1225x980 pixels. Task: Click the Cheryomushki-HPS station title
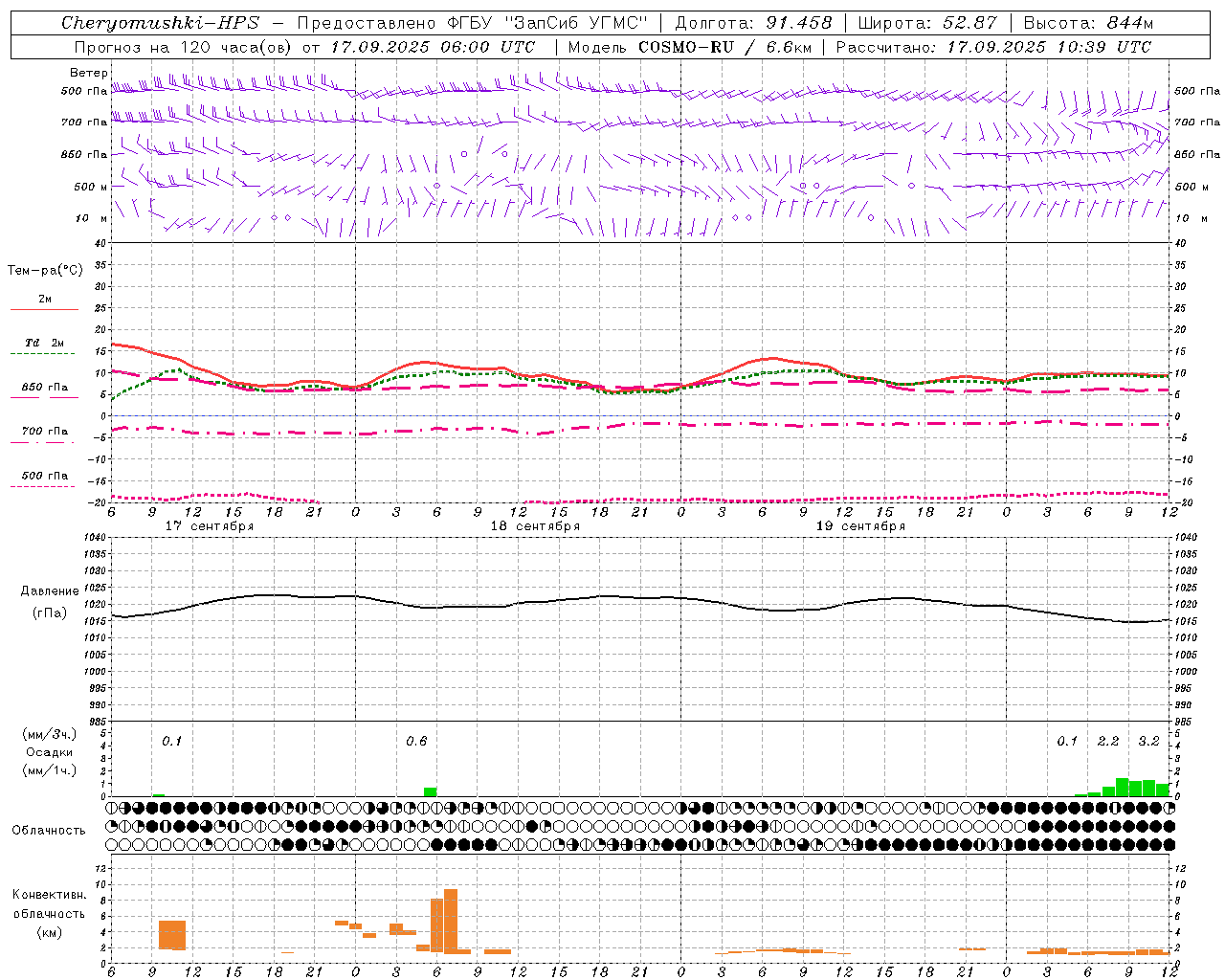click(160, 23)
